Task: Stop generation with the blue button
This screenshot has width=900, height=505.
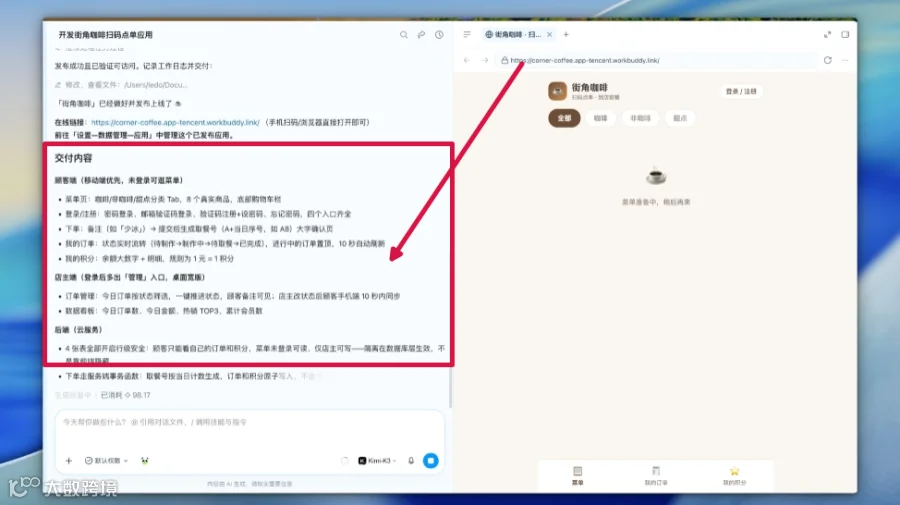Action: point(430,460)
